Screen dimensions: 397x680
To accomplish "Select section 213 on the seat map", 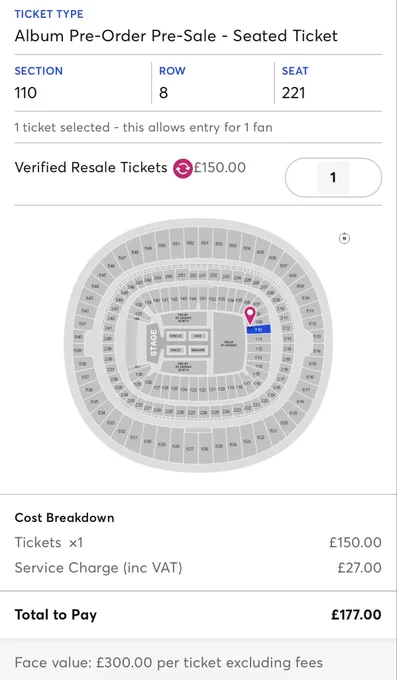I will point(287,338).
